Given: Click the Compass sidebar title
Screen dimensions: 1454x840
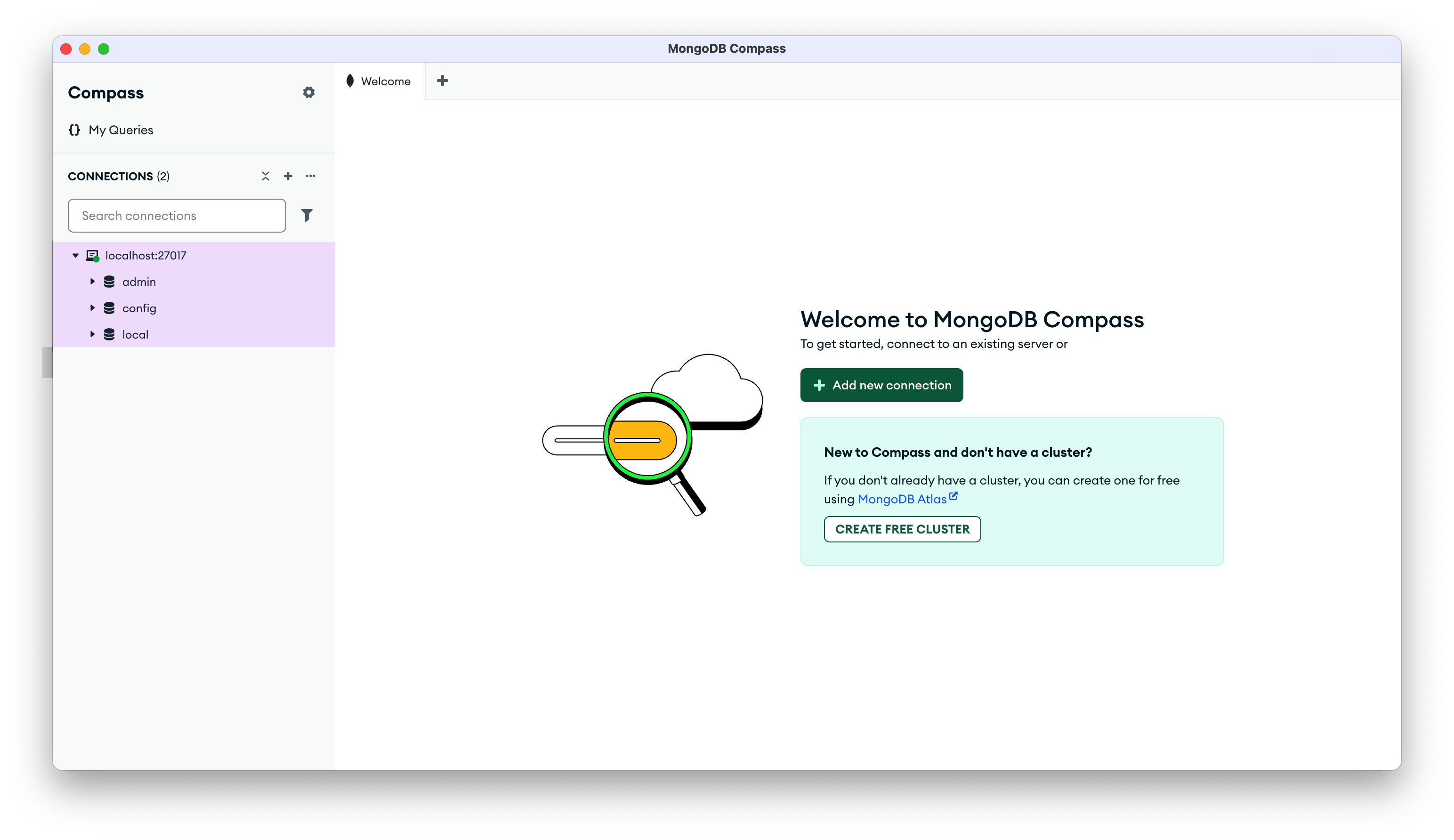Looking at the screenshot, I should coord(105,92).
